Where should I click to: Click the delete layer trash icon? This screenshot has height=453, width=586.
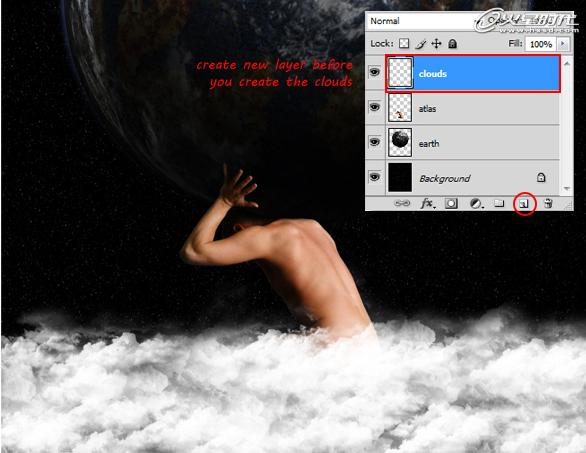click(x=548, y=203)
